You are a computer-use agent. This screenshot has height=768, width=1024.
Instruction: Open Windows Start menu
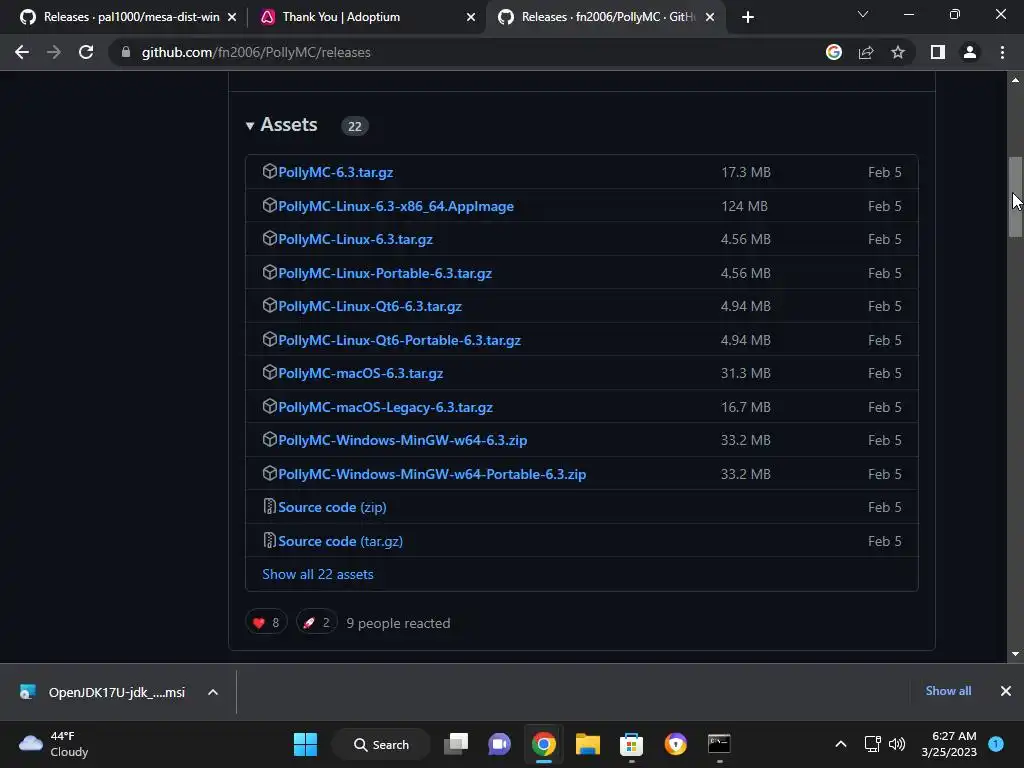point(305,744)
